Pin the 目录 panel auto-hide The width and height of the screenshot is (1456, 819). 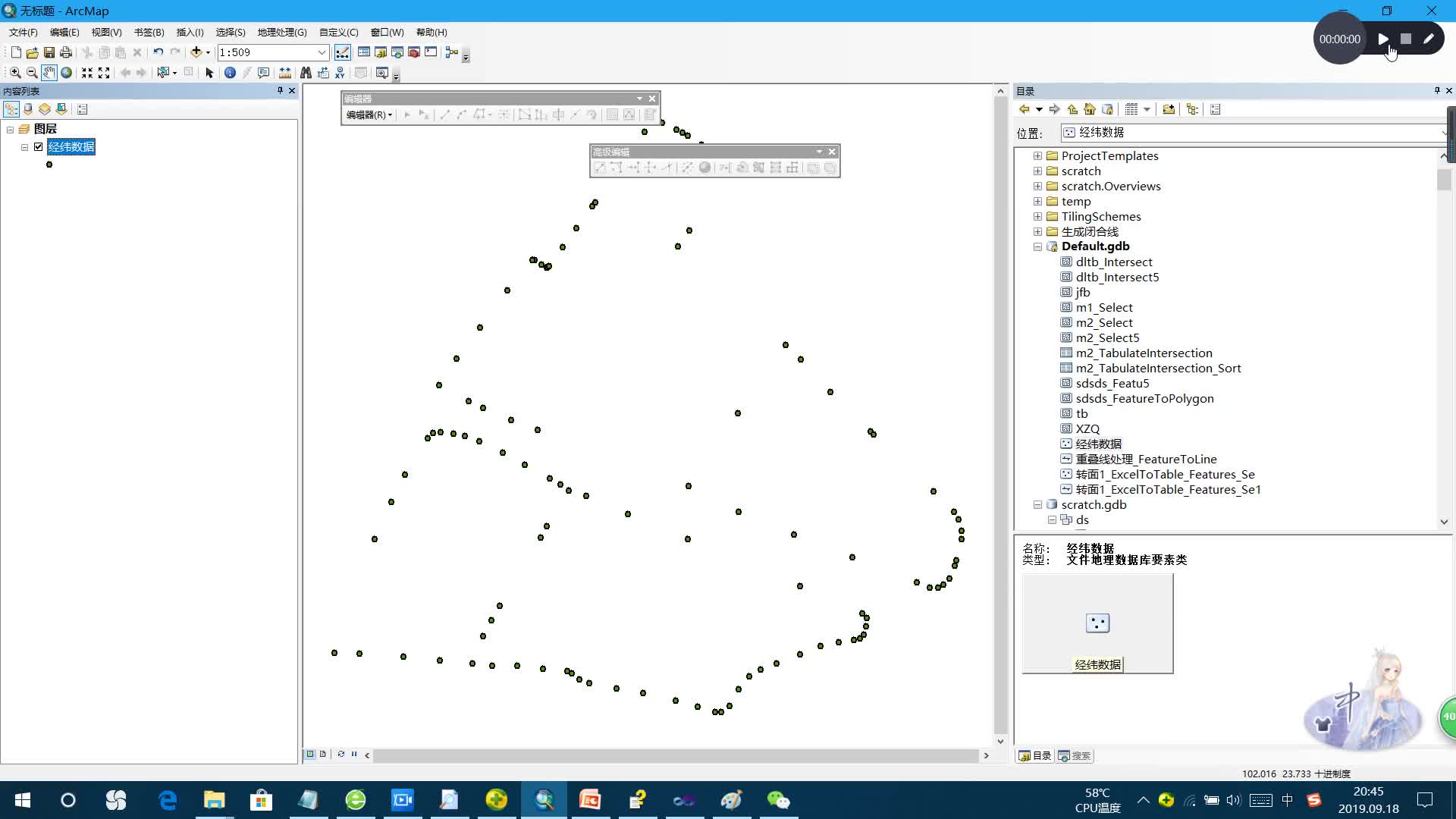[1437, 90]
